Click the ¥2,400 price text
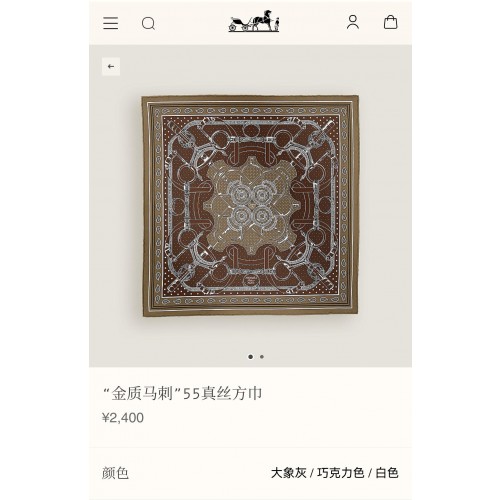This screenshot has height=500, width=500. (x=123, y=418)
